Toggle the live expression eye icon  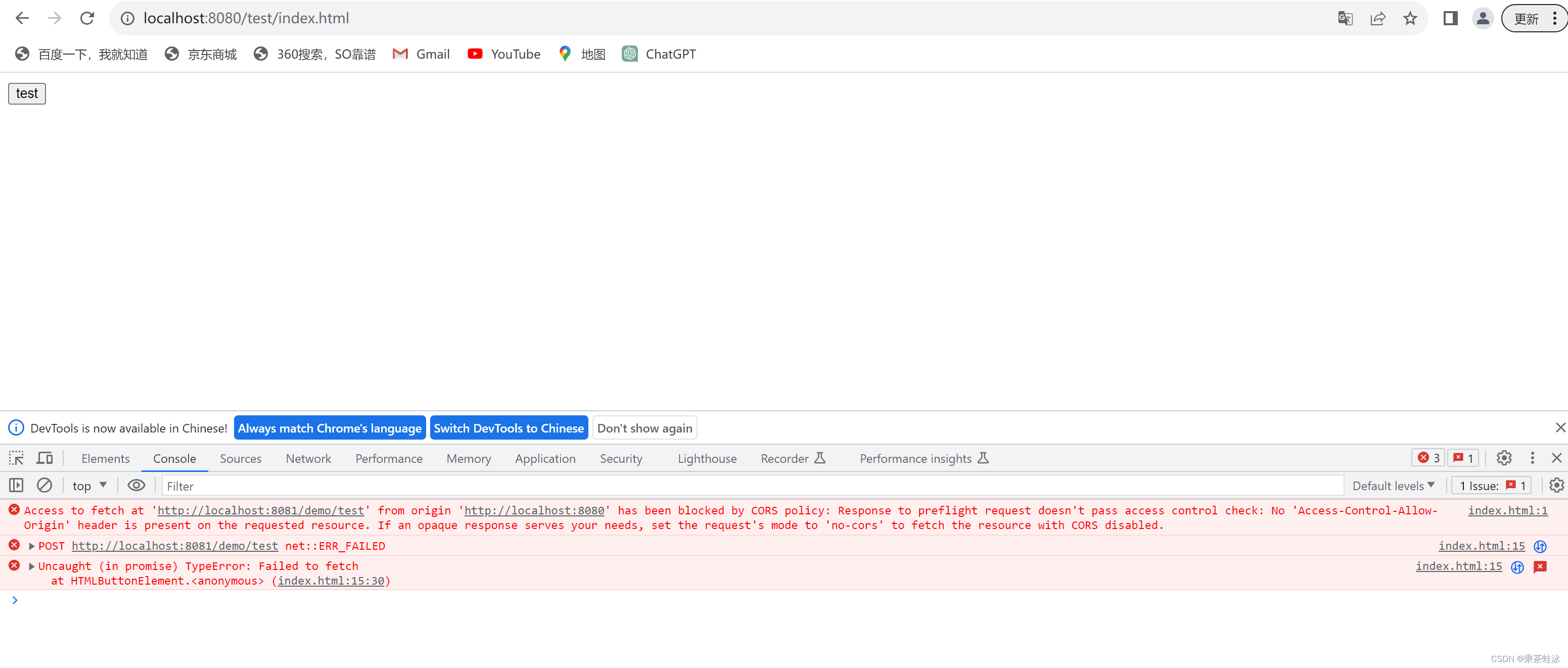point(136,486)
